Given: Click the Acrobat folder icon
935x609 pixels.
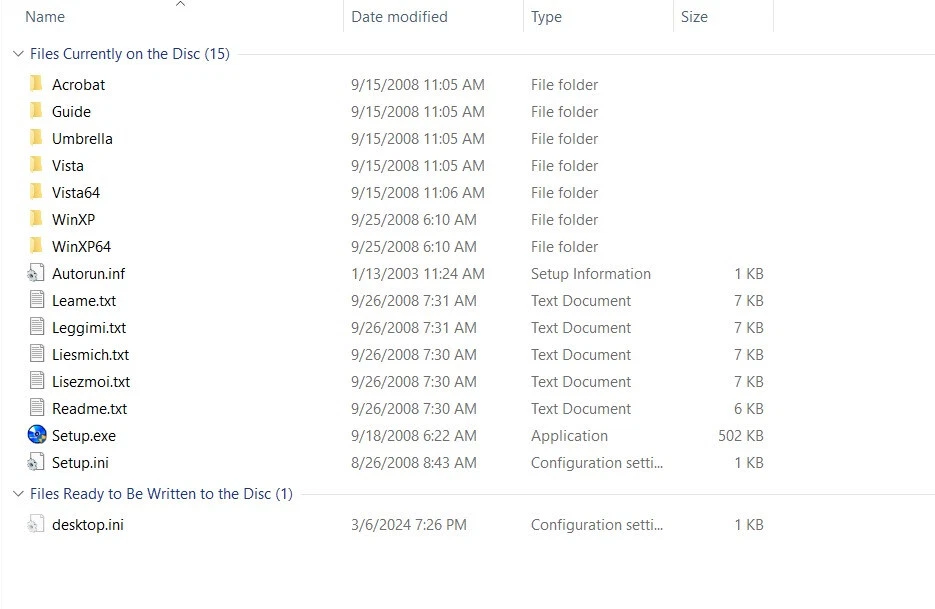Looking at the screenshot, I should (x=36, y=84).
